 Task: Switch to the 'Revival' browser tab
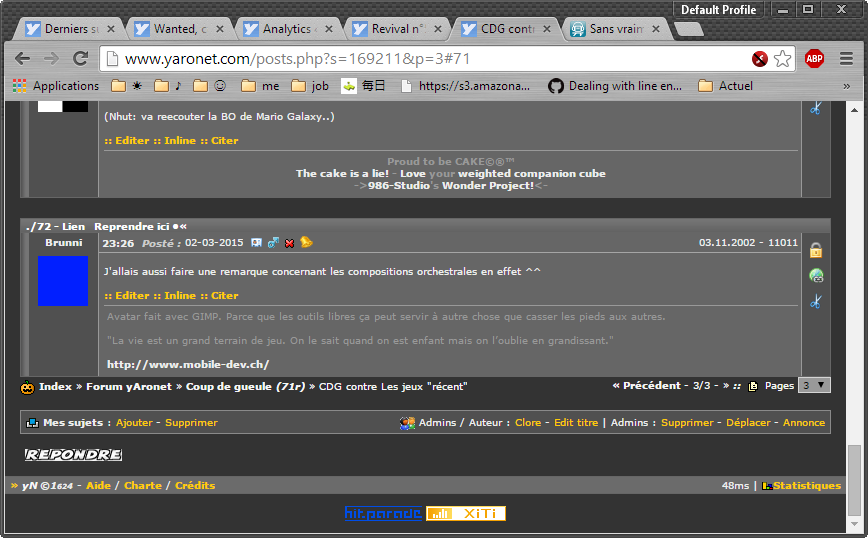397,29
